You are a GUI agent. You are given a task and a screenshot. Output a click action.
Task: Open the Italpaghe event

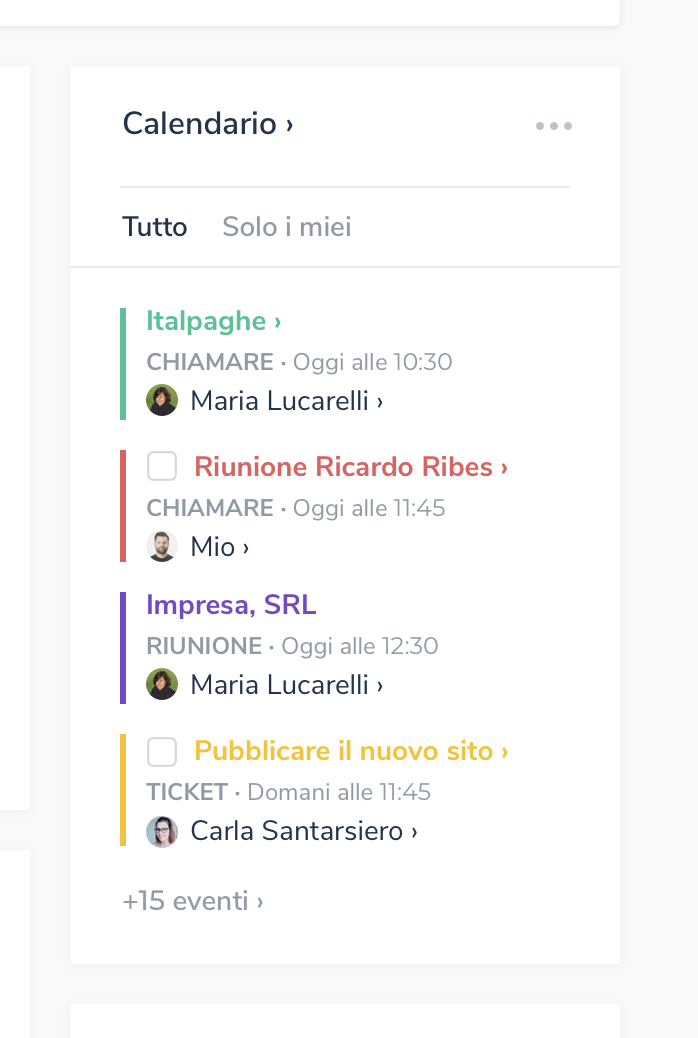point(213,321)
